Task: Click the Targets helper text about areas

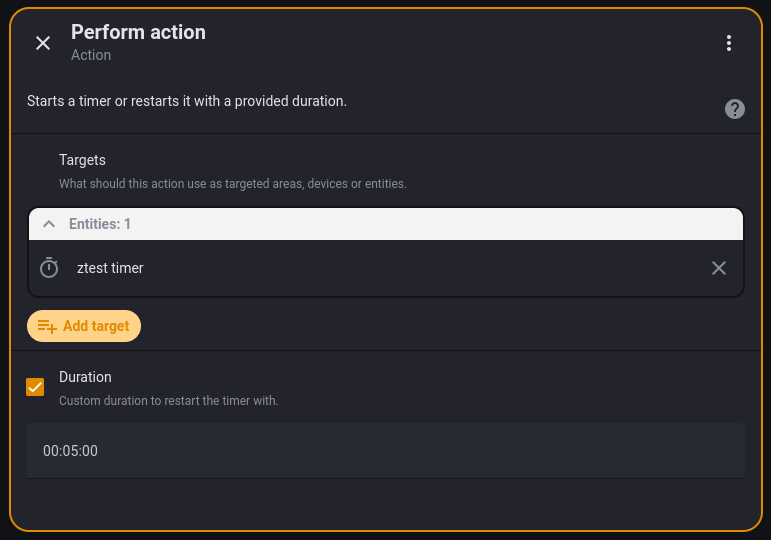Action: point(232,184)
